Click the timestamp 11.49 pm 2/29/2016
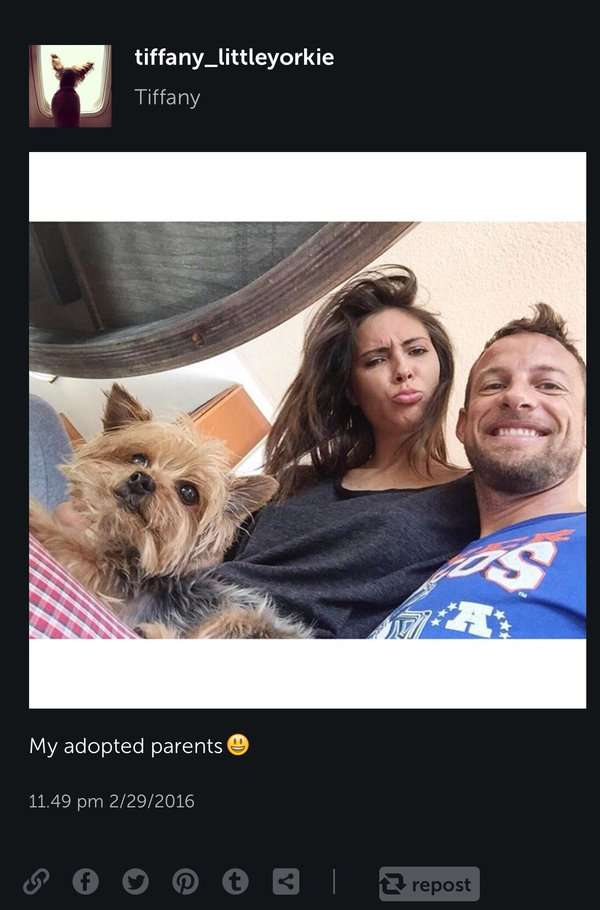Image resolution: width=600 pixels, height=910 pixels. pos(111,801)
